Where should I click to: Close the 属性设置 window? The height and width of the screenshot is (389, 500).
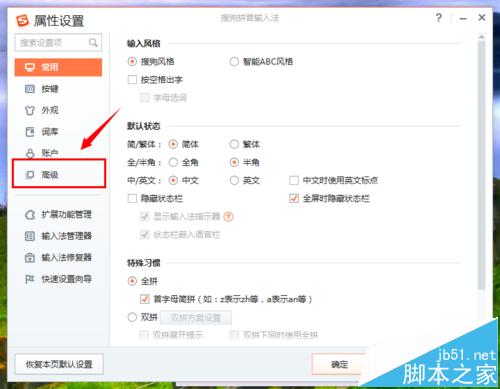tap(482, 18)
